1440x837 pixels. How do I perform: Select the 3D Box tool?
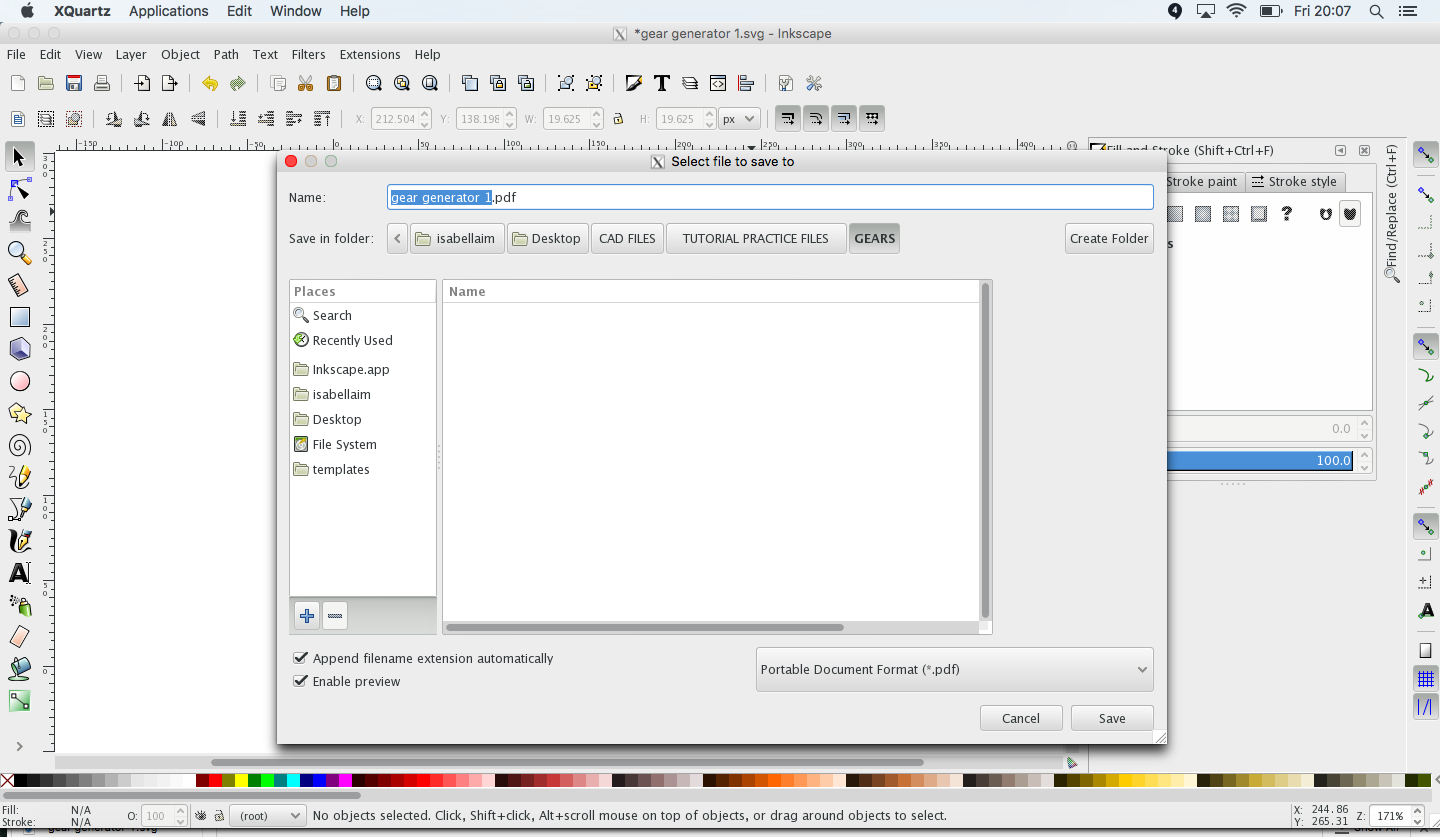[x=19, y=349]
